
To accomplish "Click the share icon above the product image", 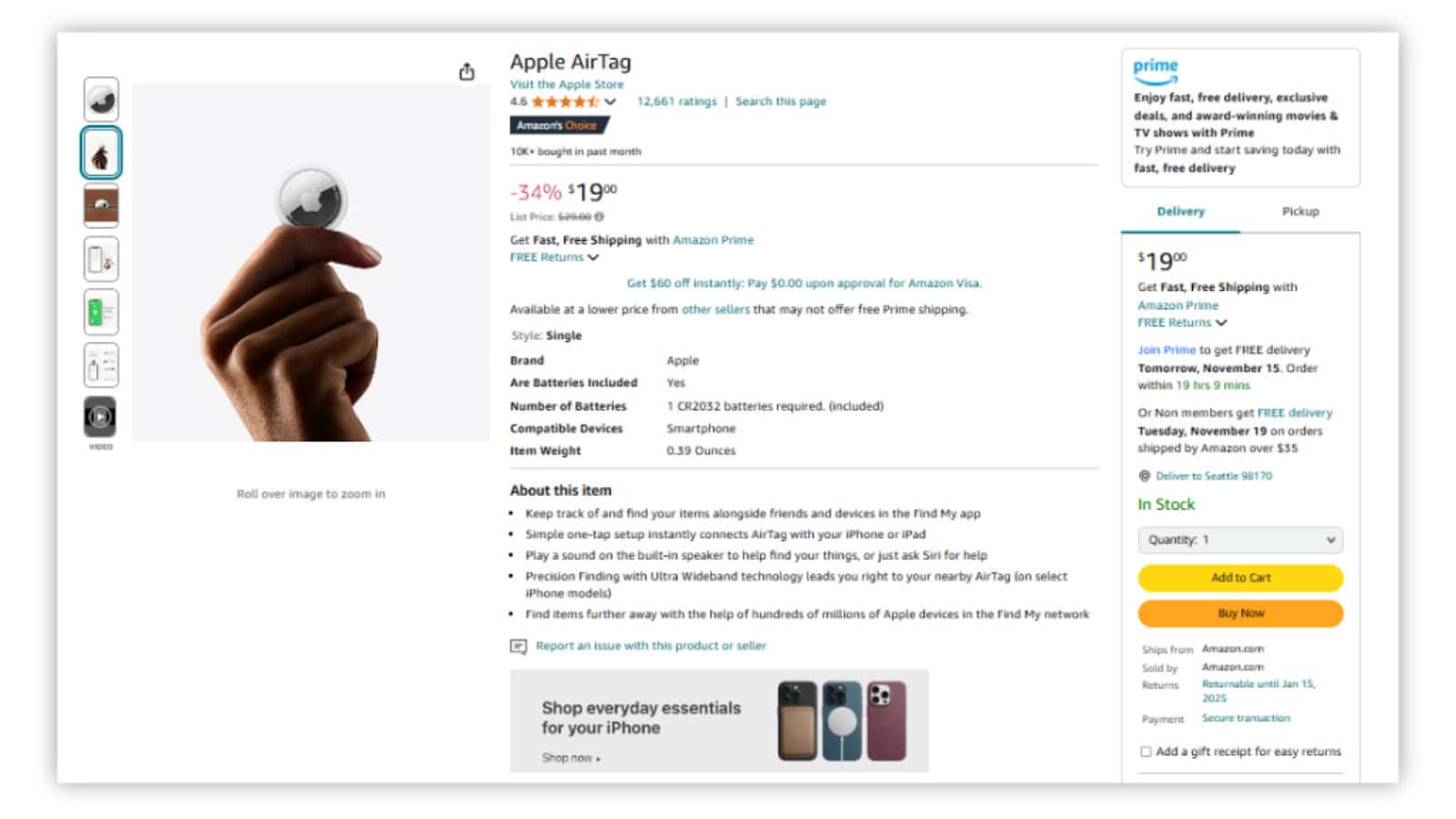I will point(467,71).
